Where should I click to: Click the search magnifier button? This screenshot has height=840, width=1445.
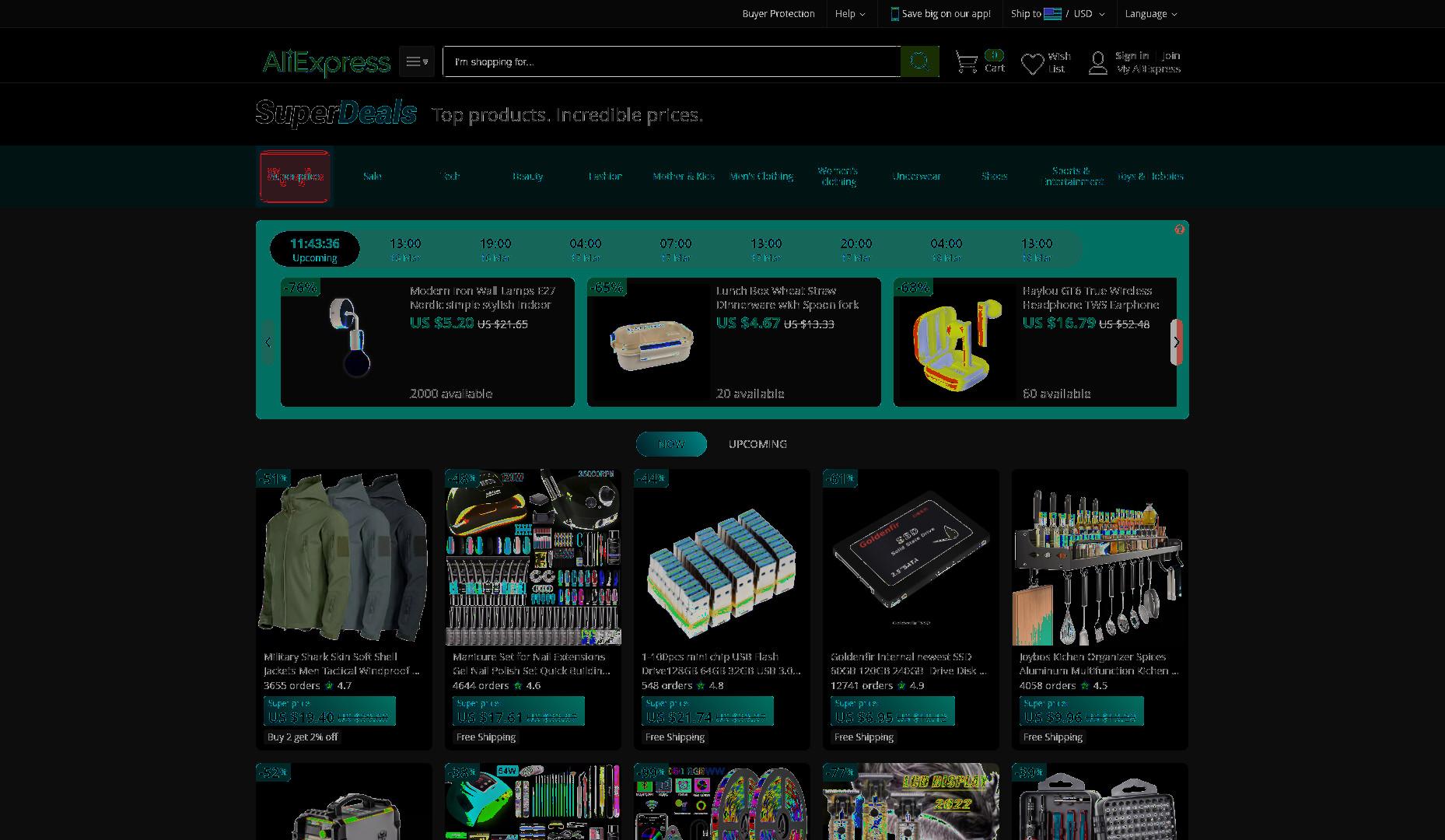tap(920, 61)
